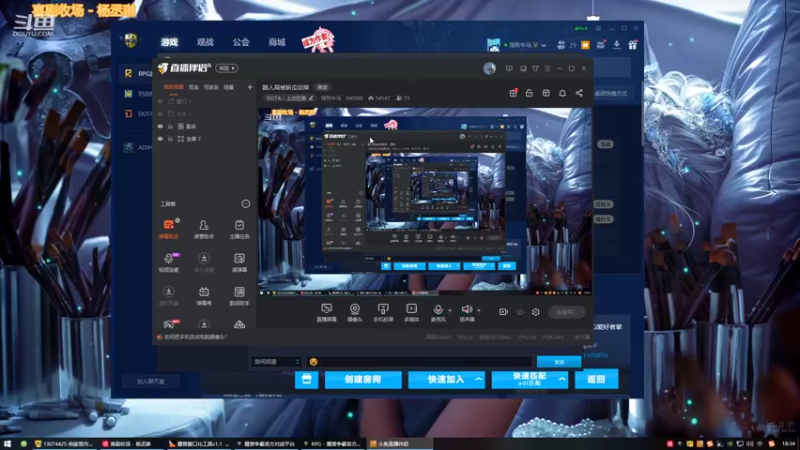This screenshot has height=450, width=800.
Task: Open the emoji picker in chat input
Action: tap(313, 362)
